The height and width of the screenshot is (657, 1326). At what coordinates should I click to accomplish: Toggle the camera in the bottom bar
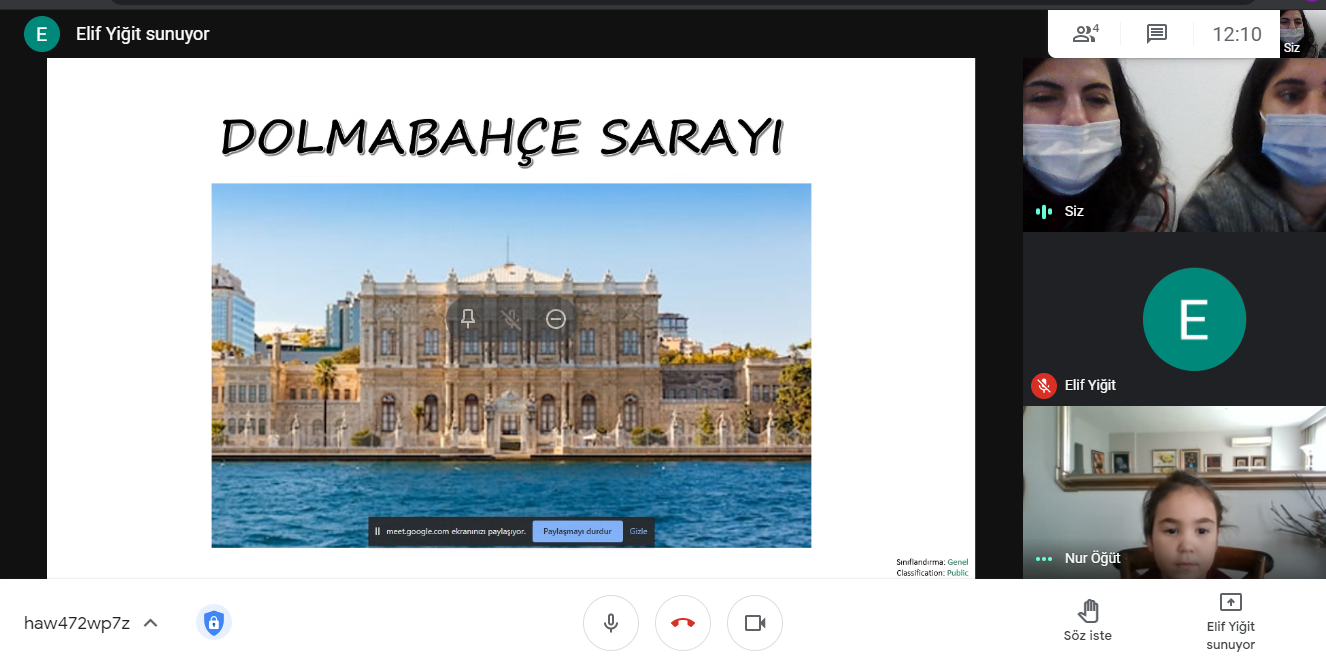[755, 623]
